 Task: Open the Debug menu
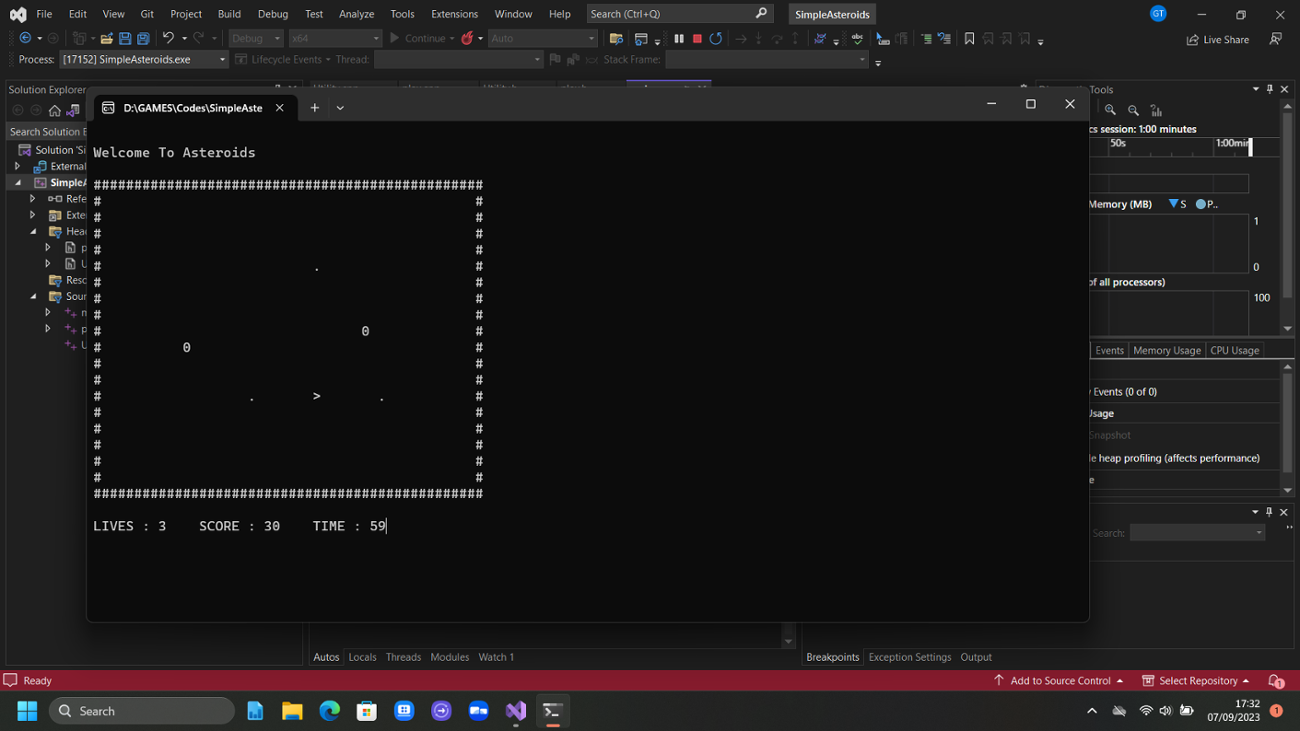pyautogui.click(x=272, y=14)
